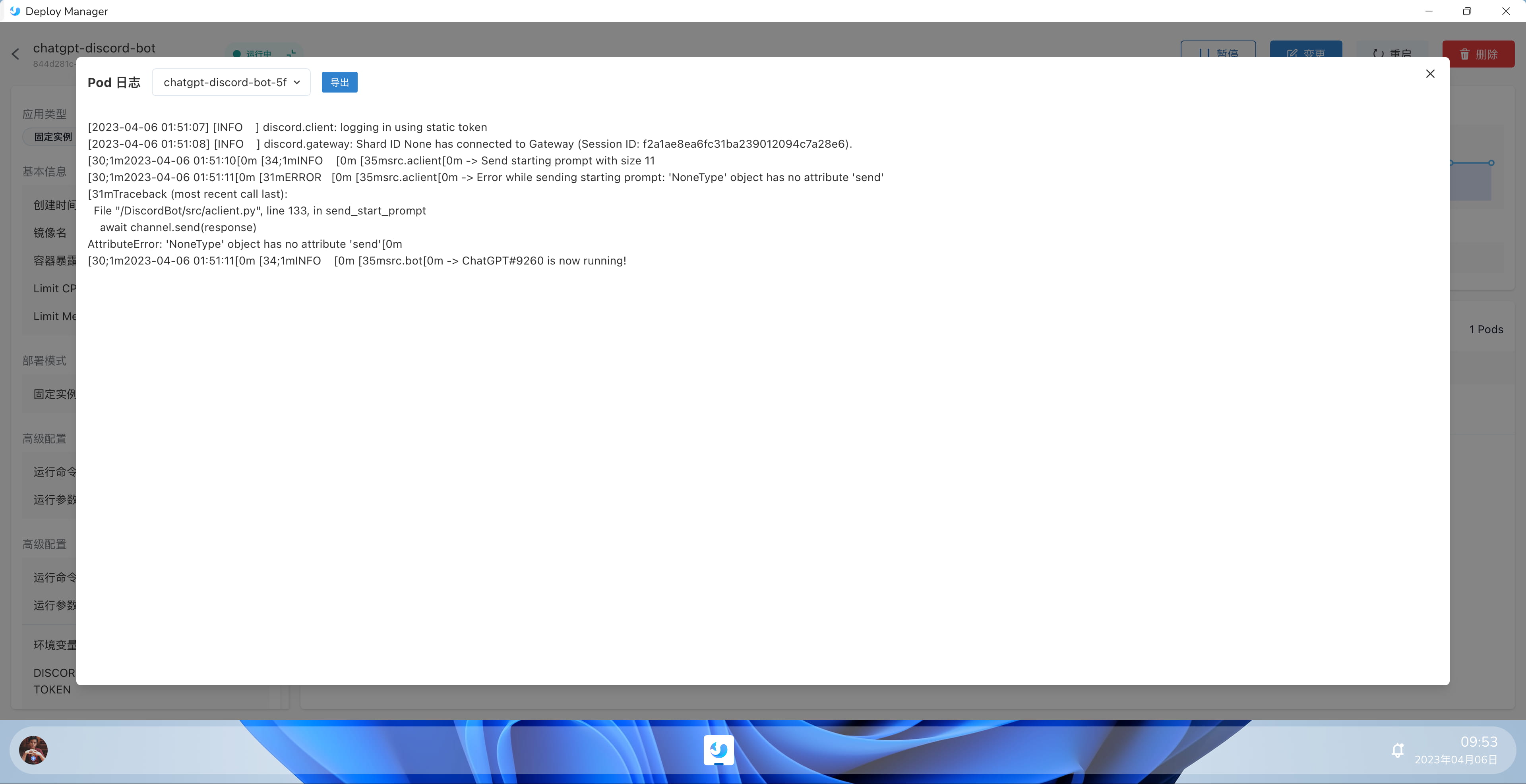This screenshot has height=784, width=1526.
Task: Close the Pod 日志 modal dialog
Action: (1430, 73)
